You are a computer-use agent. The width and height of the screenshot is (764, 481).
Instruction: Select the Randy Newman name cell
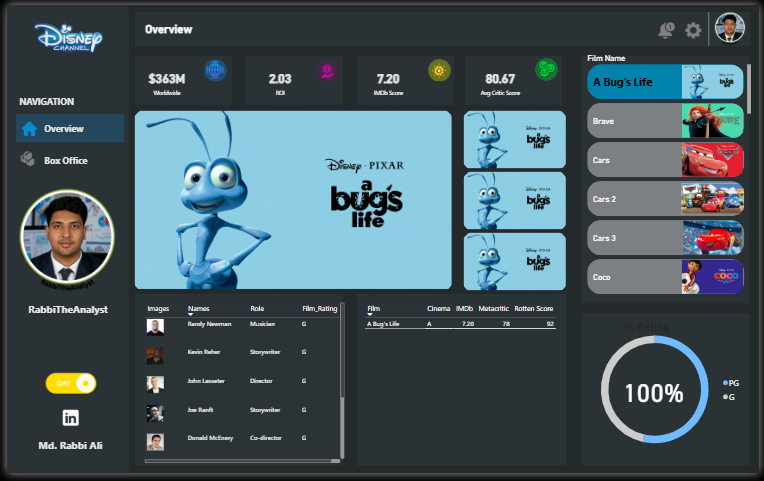(210, 324)
